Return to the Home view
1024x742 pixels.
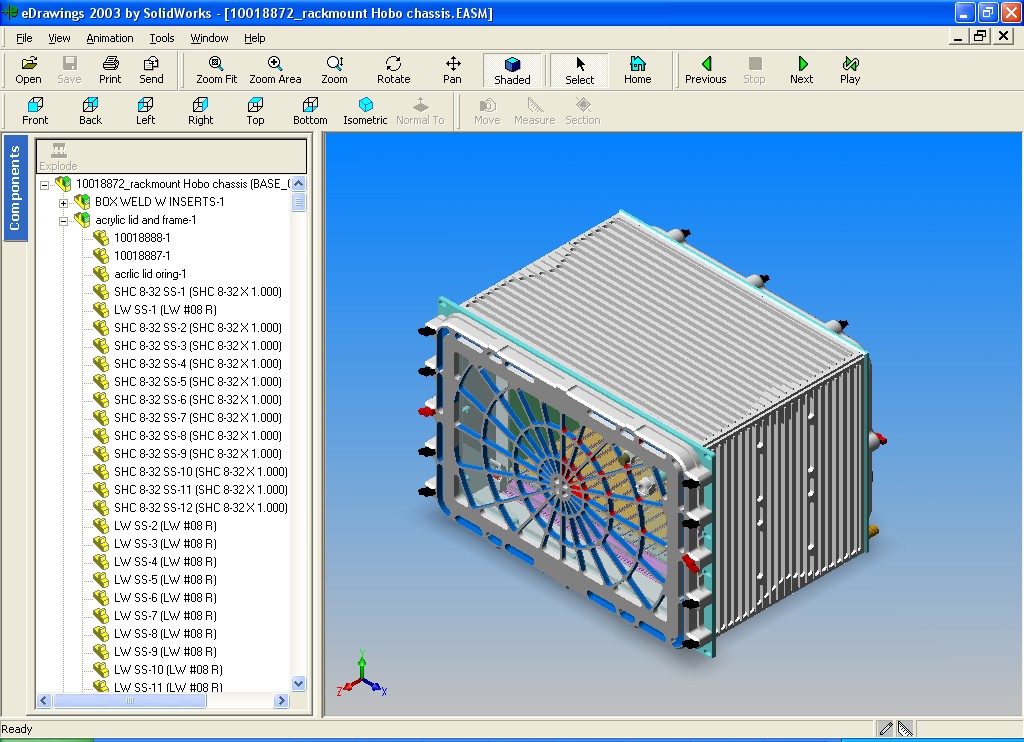pos(637,71)
